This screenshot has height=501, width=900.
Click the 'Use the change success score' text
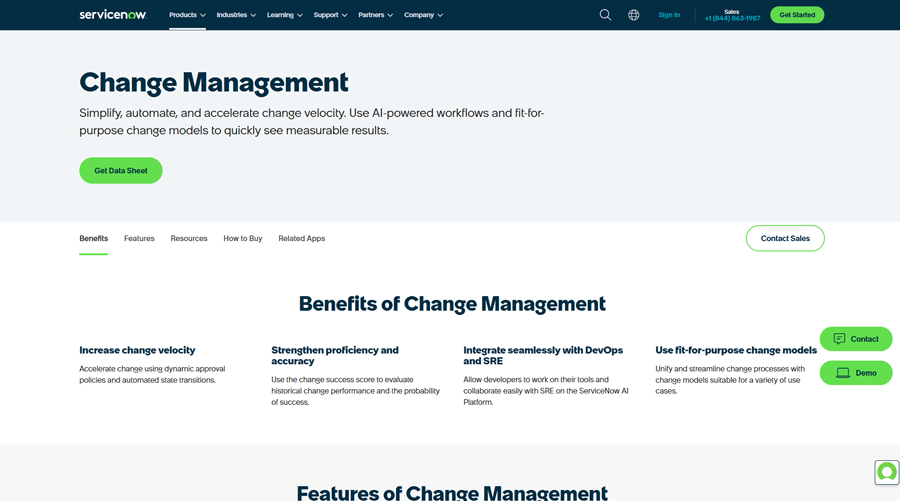(355, 391)
